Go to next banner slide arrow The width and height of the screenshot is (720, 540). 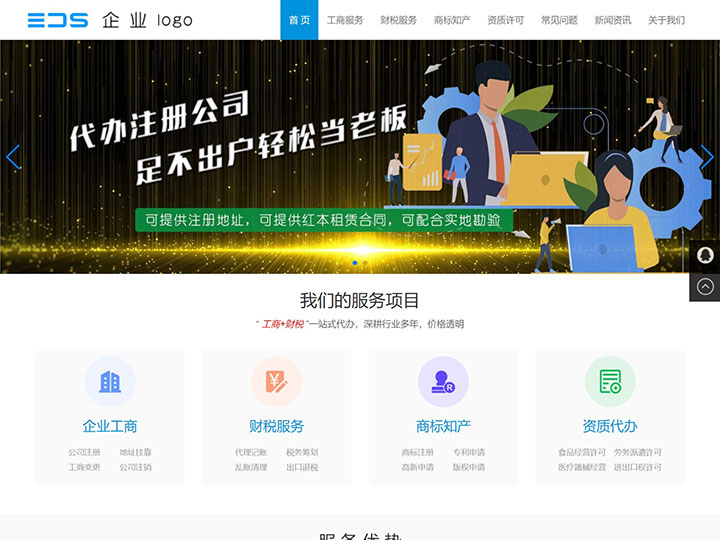point(707,157)
